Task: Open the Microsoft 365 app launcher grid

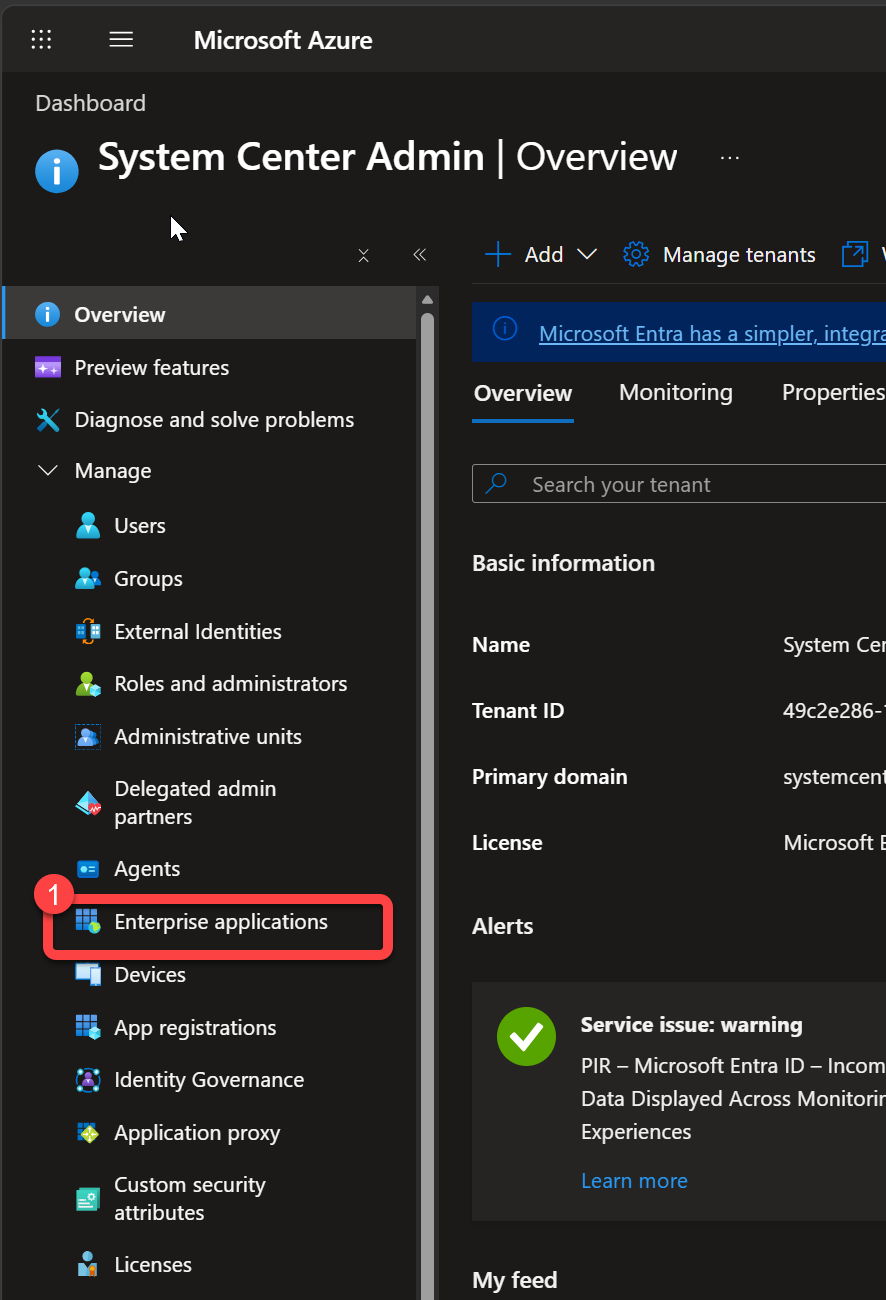Action: (41, 40)
